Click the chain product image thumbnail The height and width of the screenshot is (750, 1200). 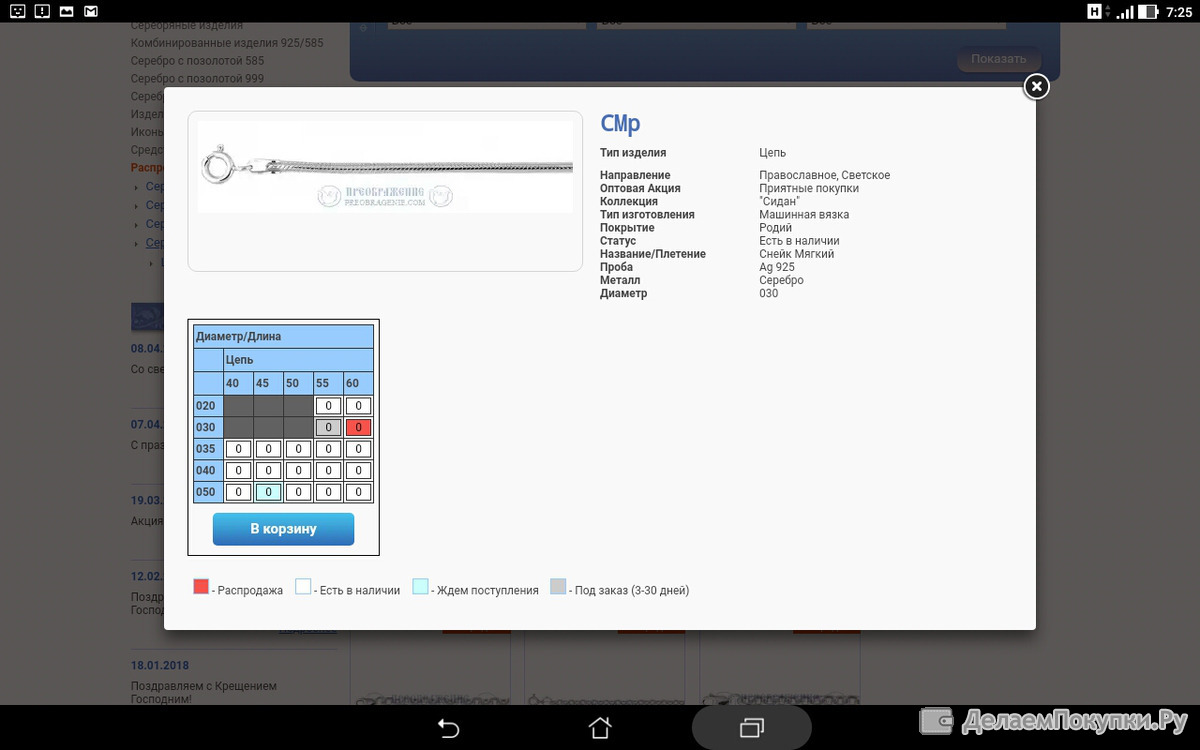pos(385,167)
